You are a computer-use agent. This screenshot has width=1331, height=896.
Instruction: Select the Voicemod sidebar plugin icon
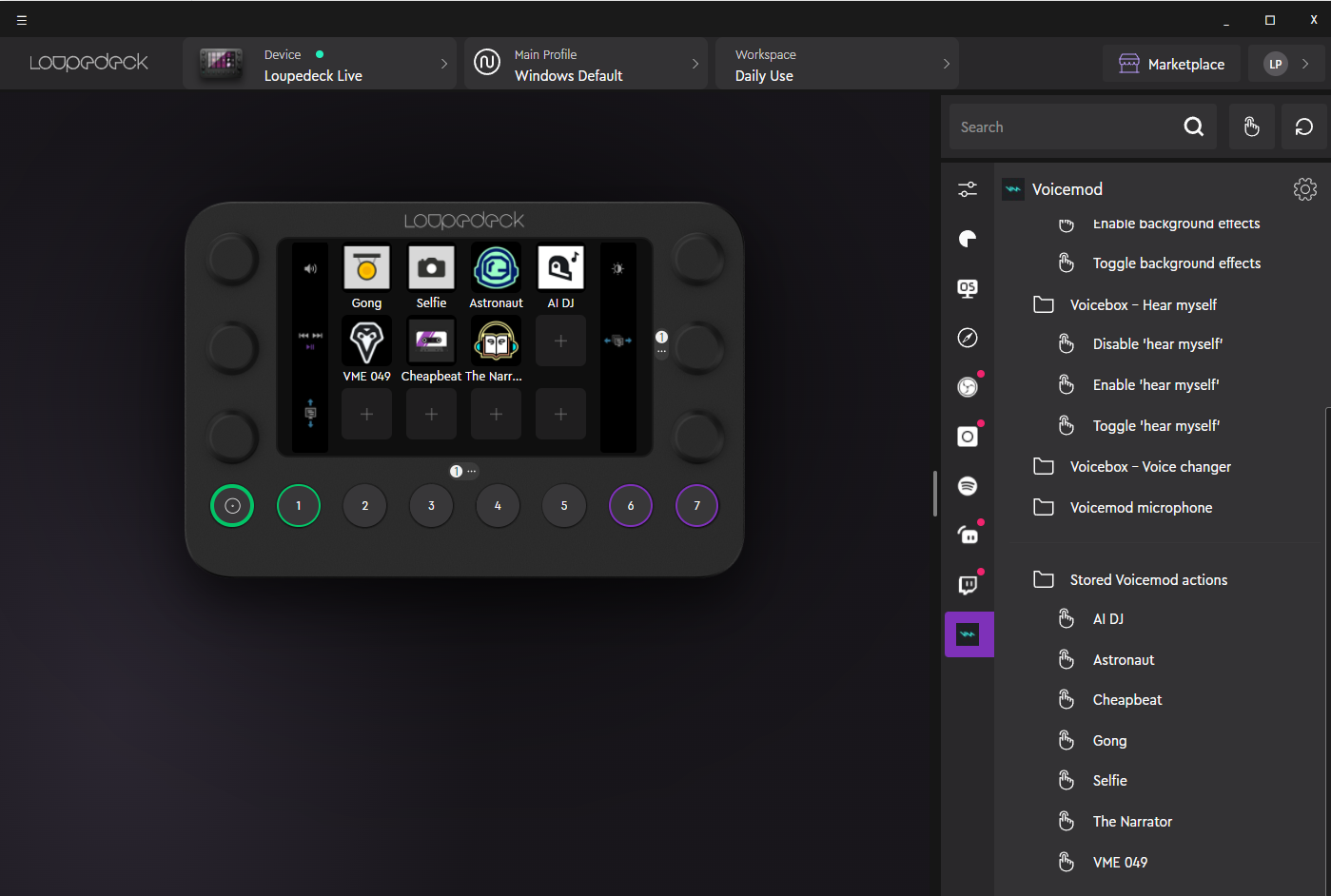[969, 634]
